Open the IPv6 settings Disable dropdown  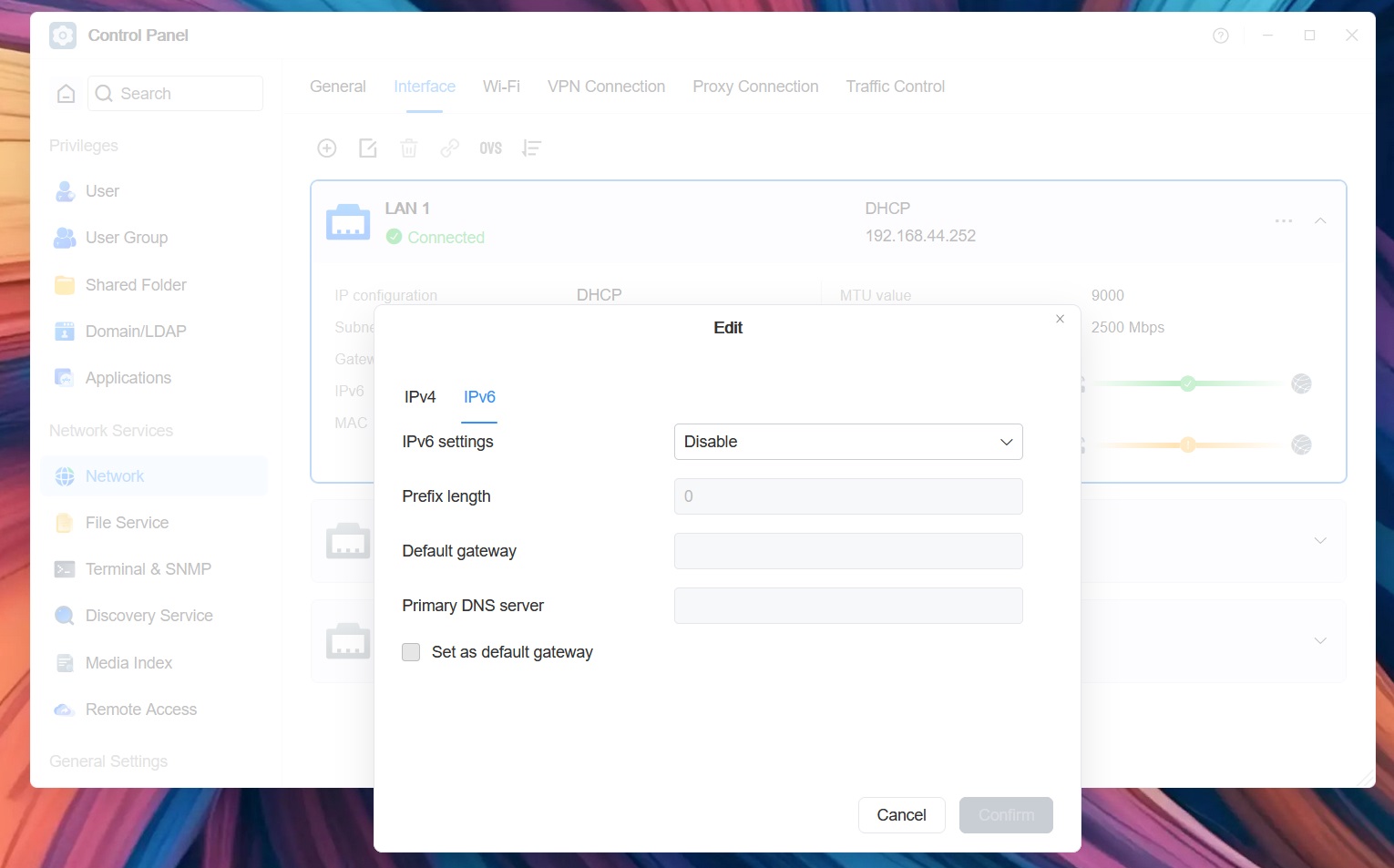(848, 442)
